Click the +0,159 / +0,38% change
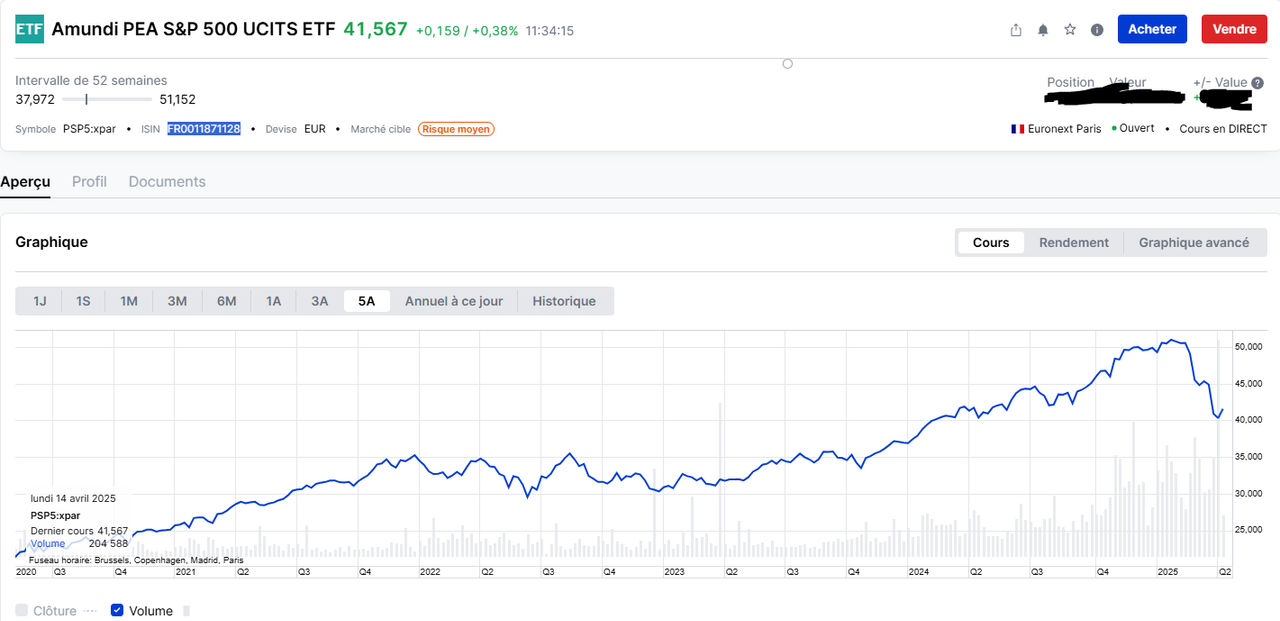This screenshot has width=1280, height=621. [468, 31]
